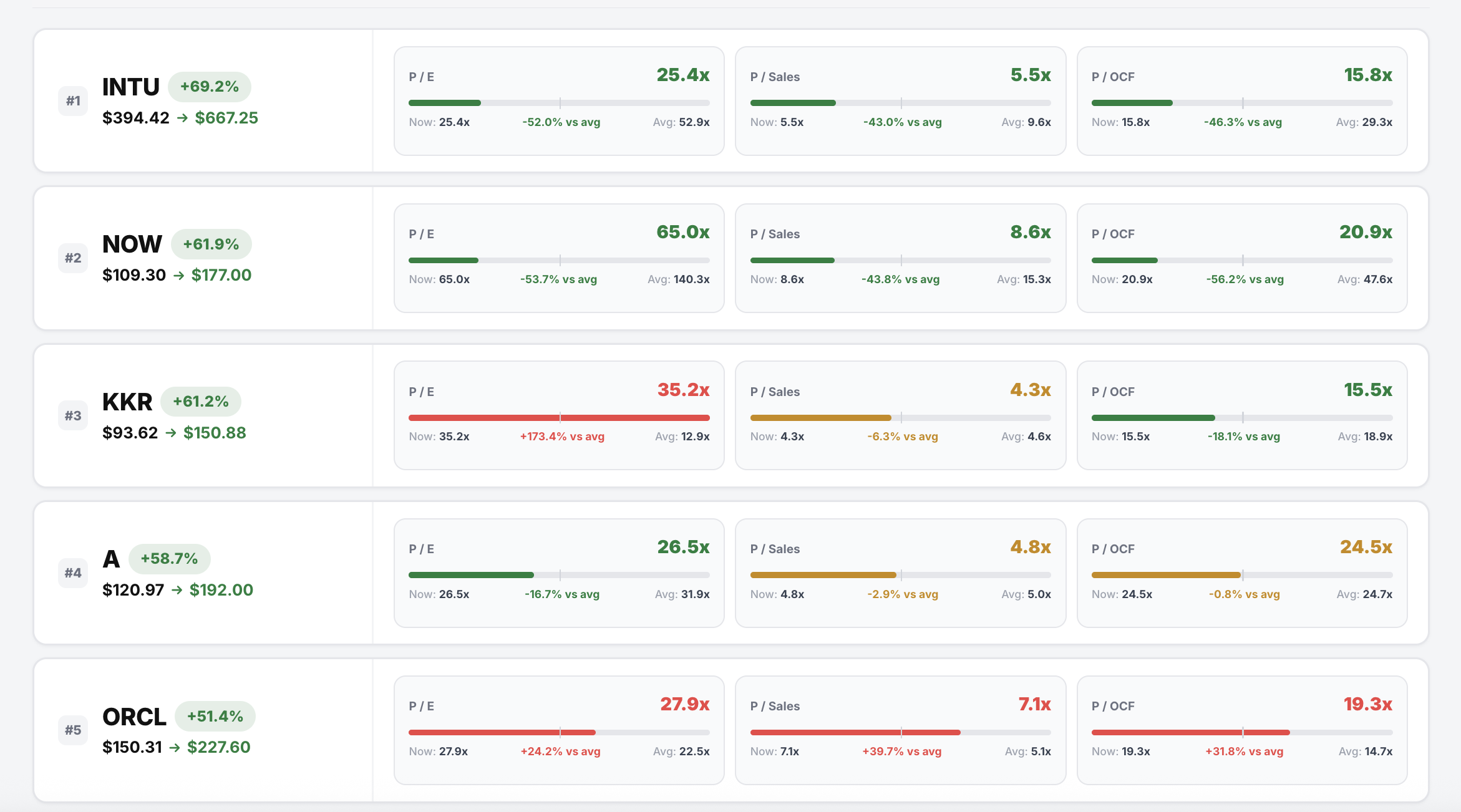Click the arrow between $93.62 and $150.88
Screen dimensions: 1461x812
click(x=171, y=433)
